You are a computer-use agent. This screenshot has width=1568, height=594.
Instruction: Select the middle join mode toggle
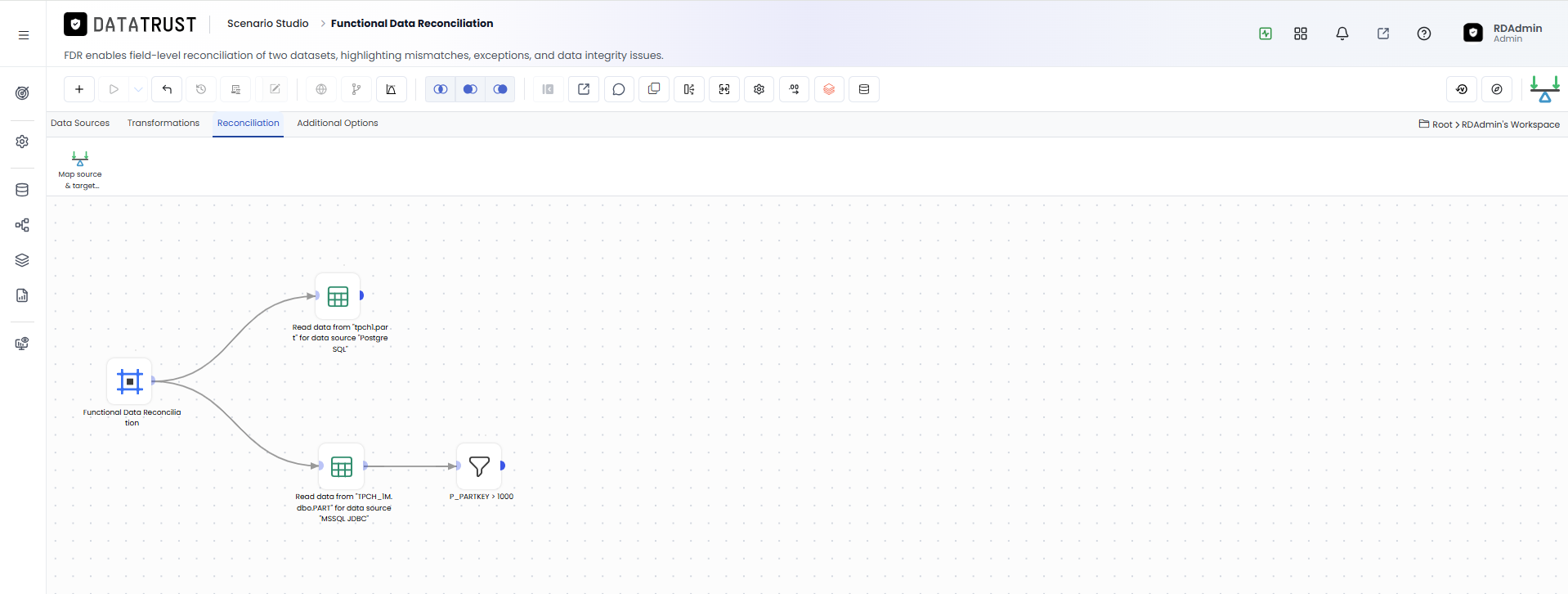click(470, 89)
